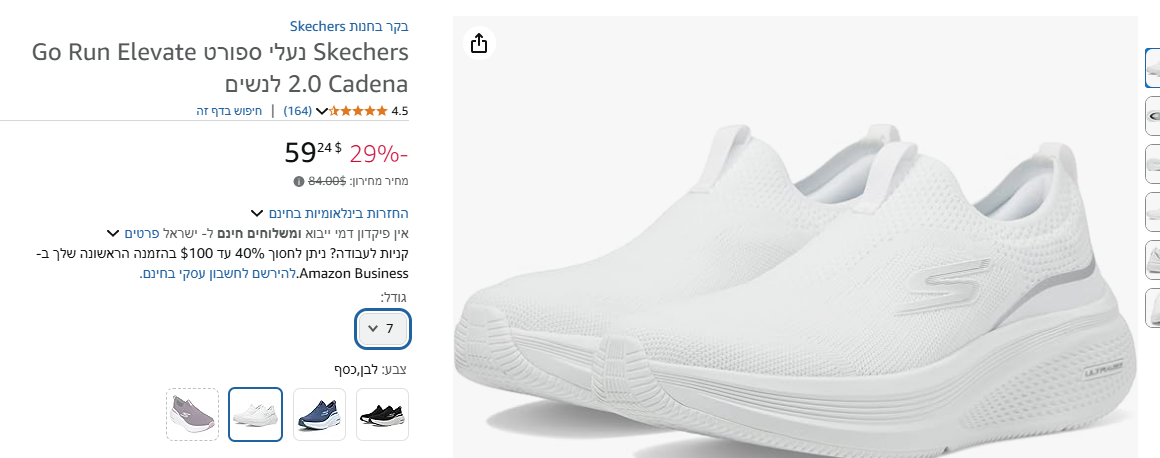Select the third image gallery thumbnail
Viewport: 1160px width, 458px height.
(x=1151, y=164)
